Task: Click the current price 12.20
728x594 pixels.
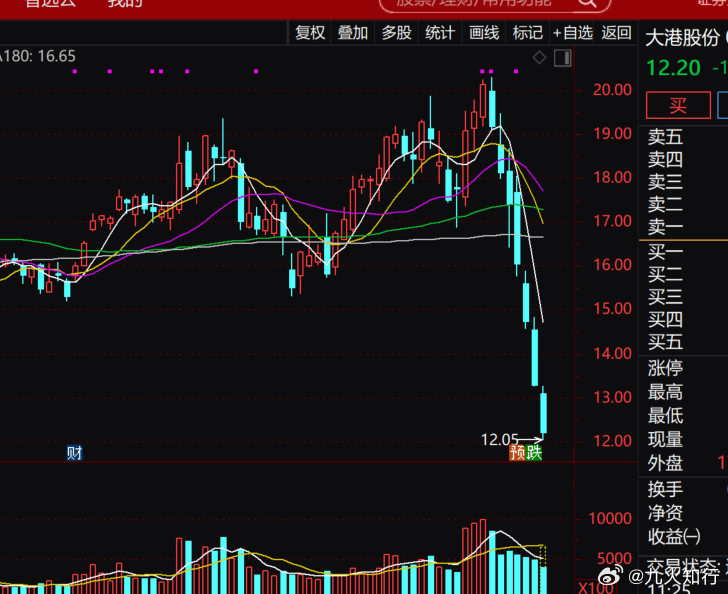Action: tap(673, 68)
